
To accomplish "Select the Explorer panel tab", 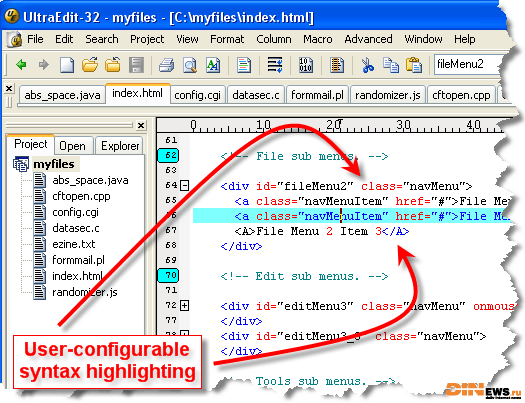I will pyautogui.click(x=120, y=146).
